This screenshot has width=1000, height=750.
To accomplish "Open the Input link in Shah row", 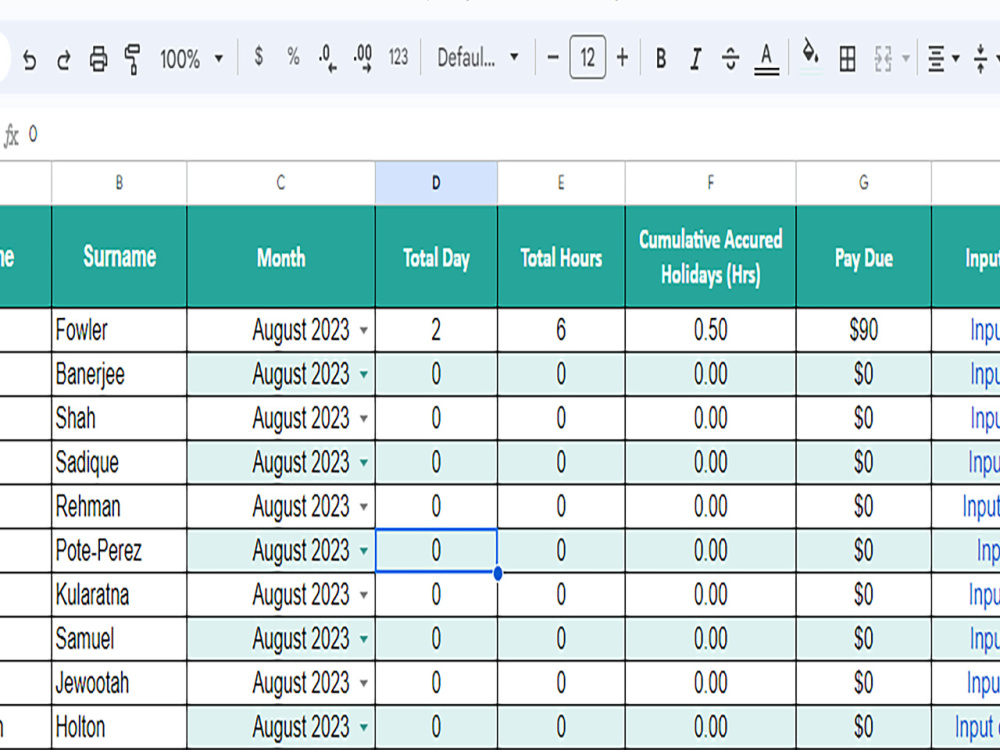I will (985, 419).
